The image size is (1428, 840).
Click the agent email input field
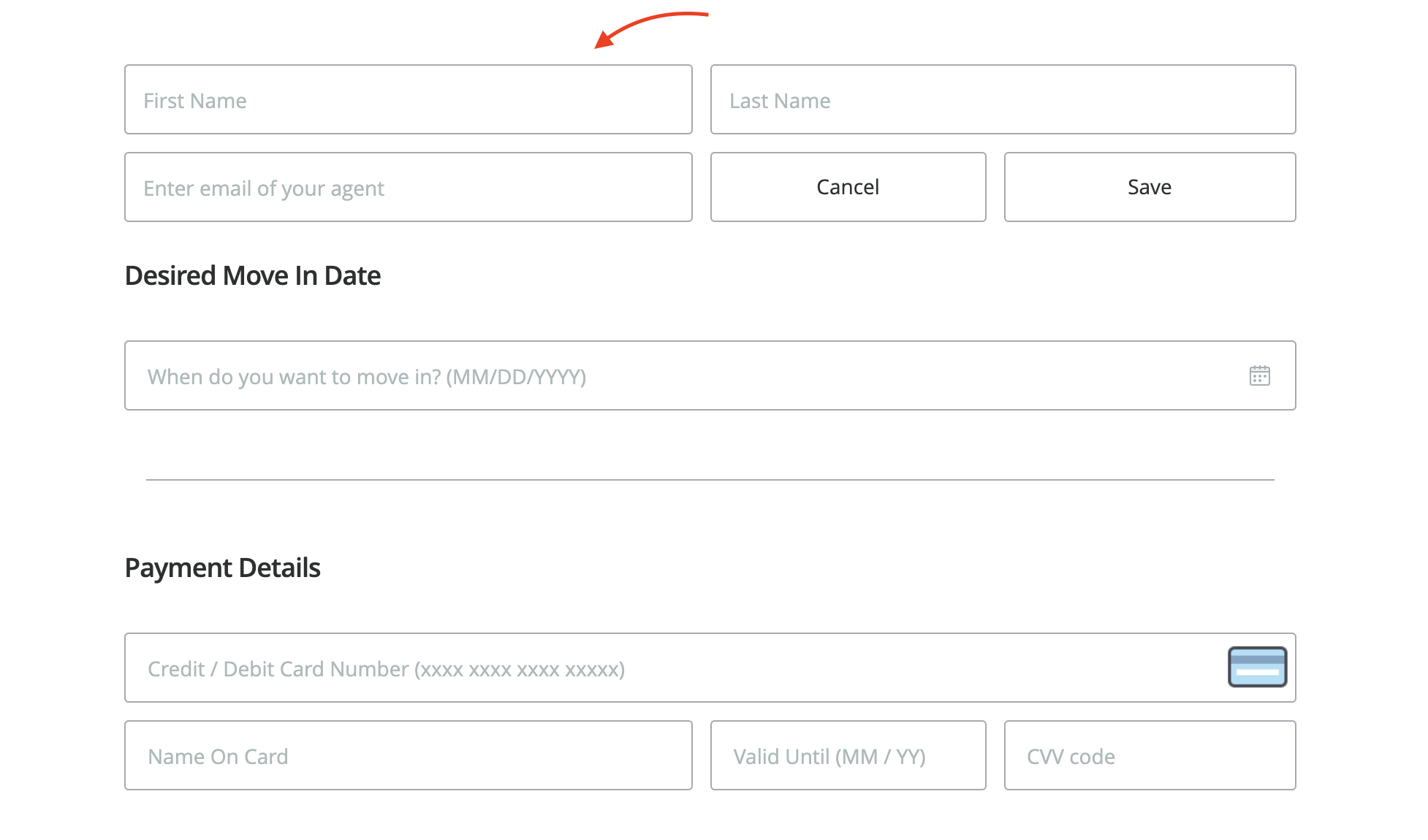pos(408,187)
